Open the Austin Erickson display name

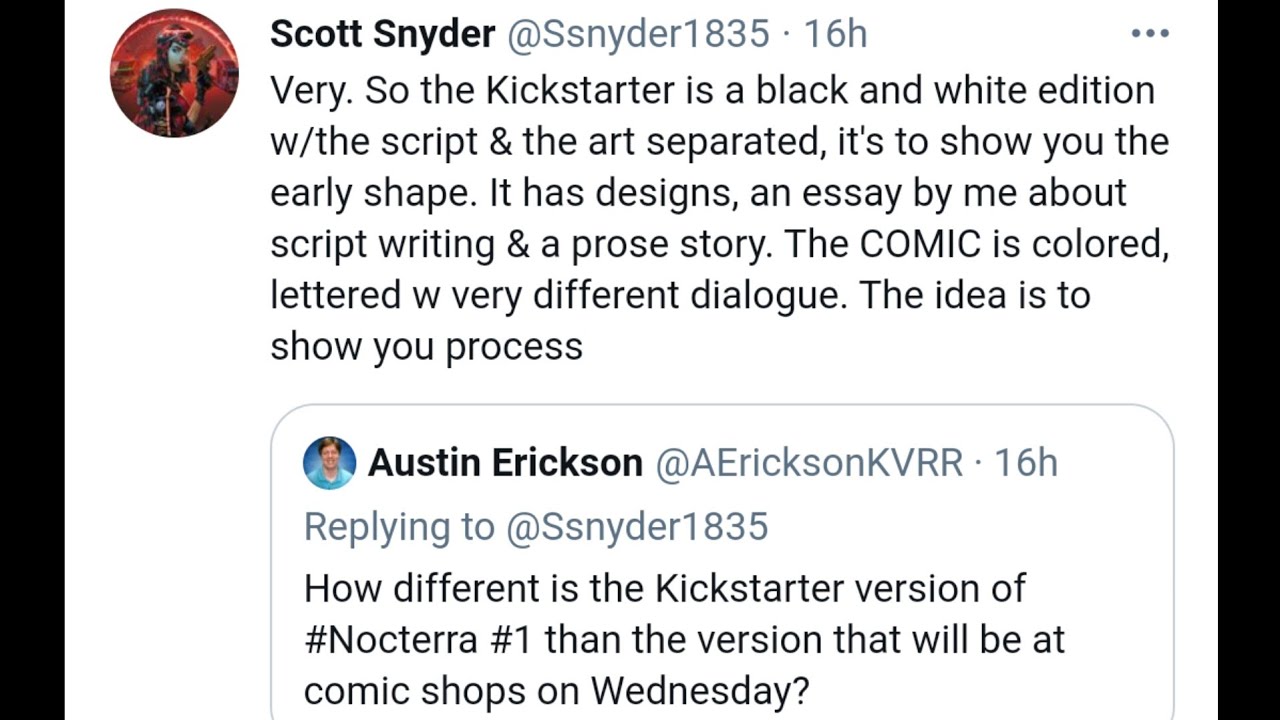[505, 463]
